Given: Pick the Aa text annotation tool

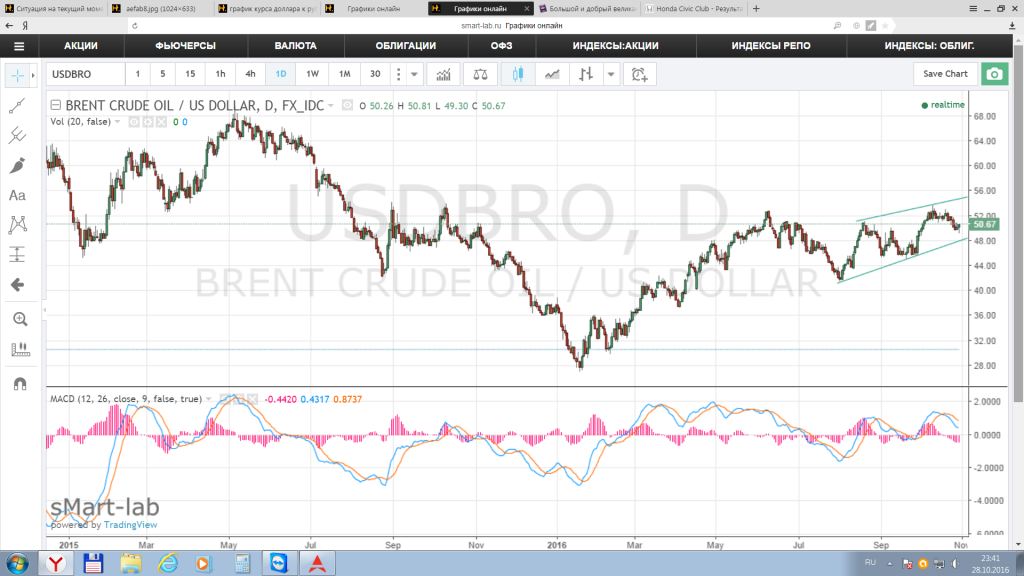Looking at the screenshot, I should click(x=17, y=196).
